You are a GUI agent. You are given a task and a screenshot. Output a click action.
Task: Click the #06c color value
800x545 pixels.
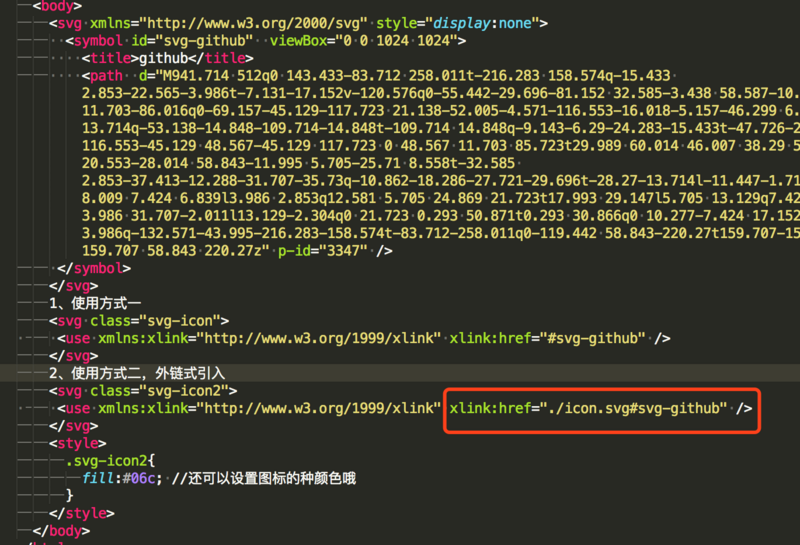pyautogui.click(x=139, y=478)
